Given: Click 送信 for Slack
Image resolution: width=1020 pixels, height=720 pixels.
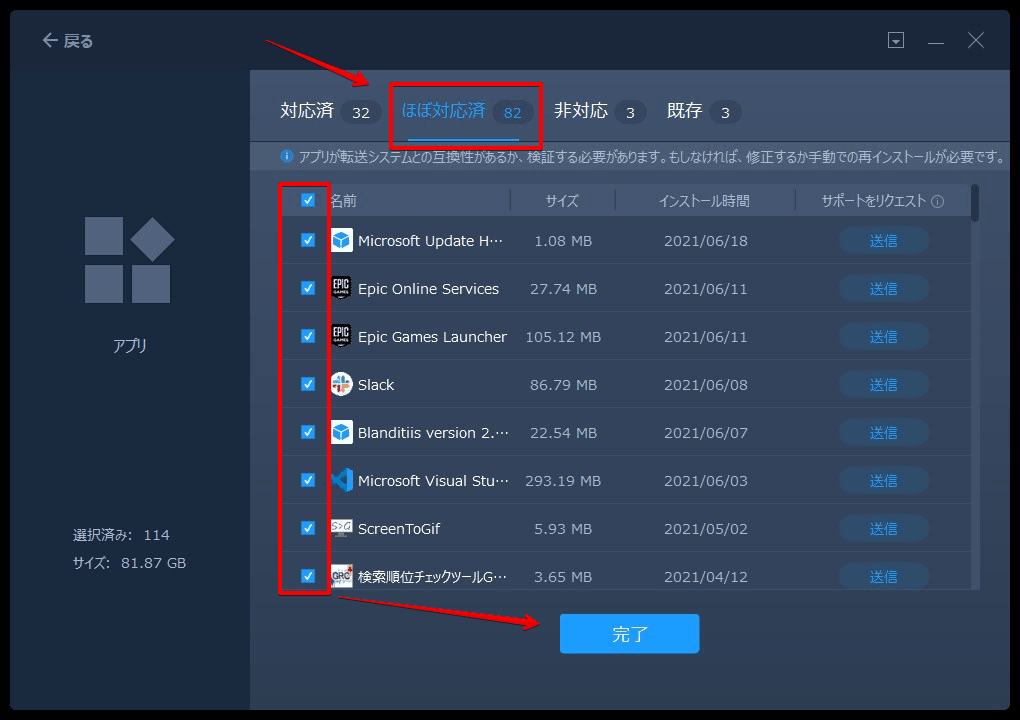Looking at the screenshot, I should pos(883,385).
